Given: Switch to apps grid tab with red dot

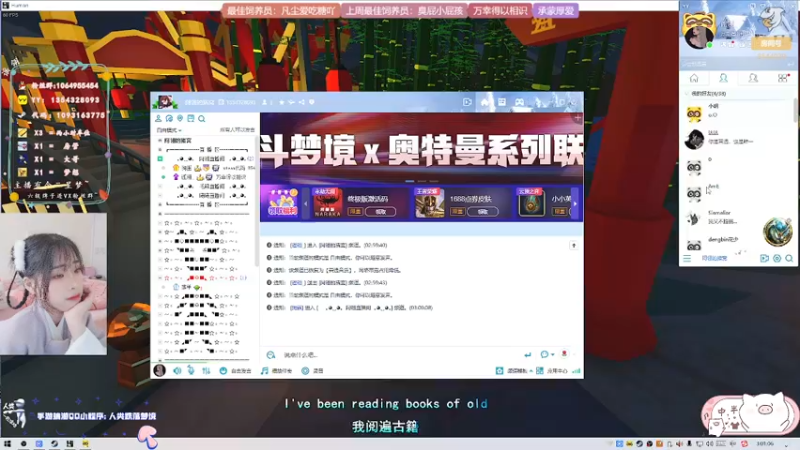Looking at the screenshot, I should (x=783, y=78).
